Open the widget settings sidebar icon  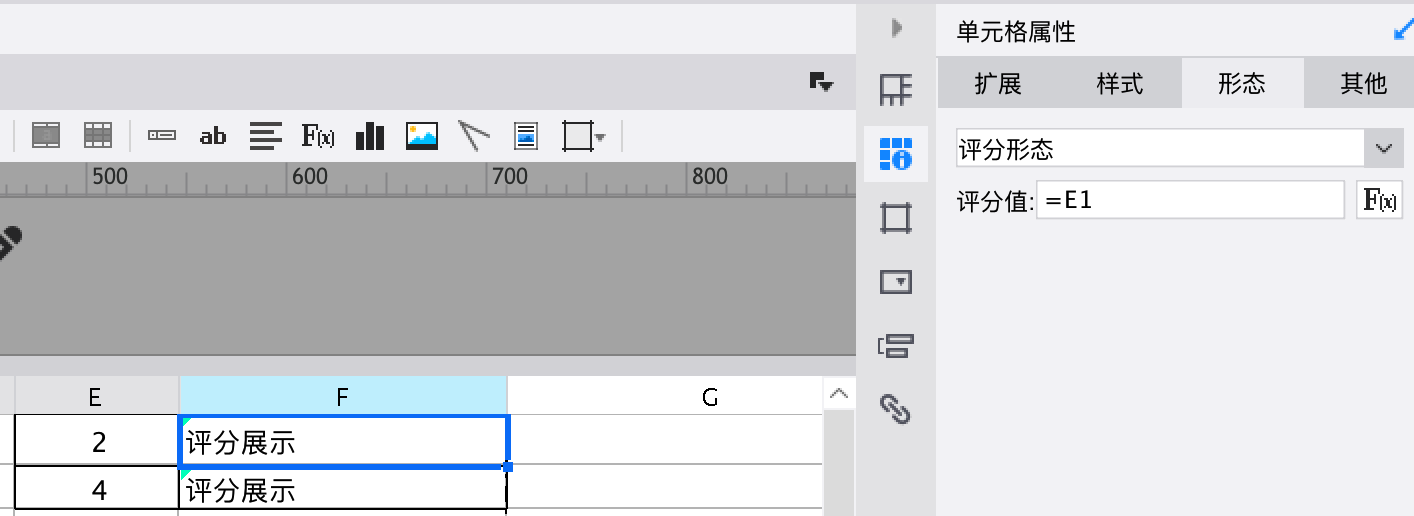coord(895,282)
